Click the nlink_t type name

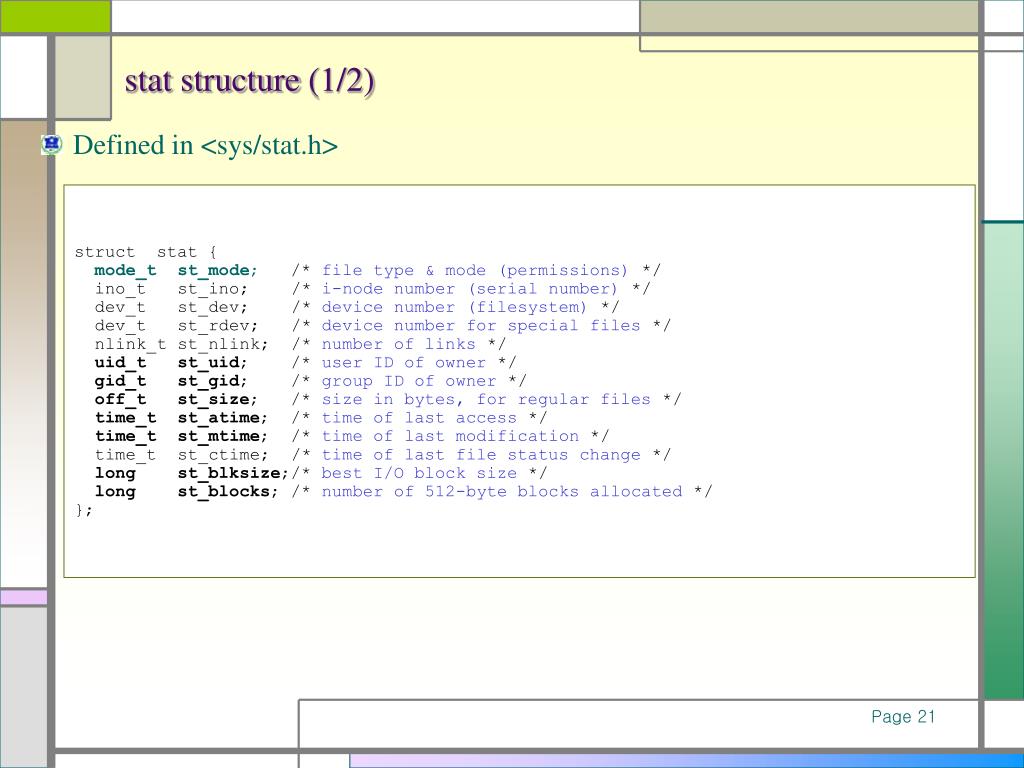(x=131, y=344)
